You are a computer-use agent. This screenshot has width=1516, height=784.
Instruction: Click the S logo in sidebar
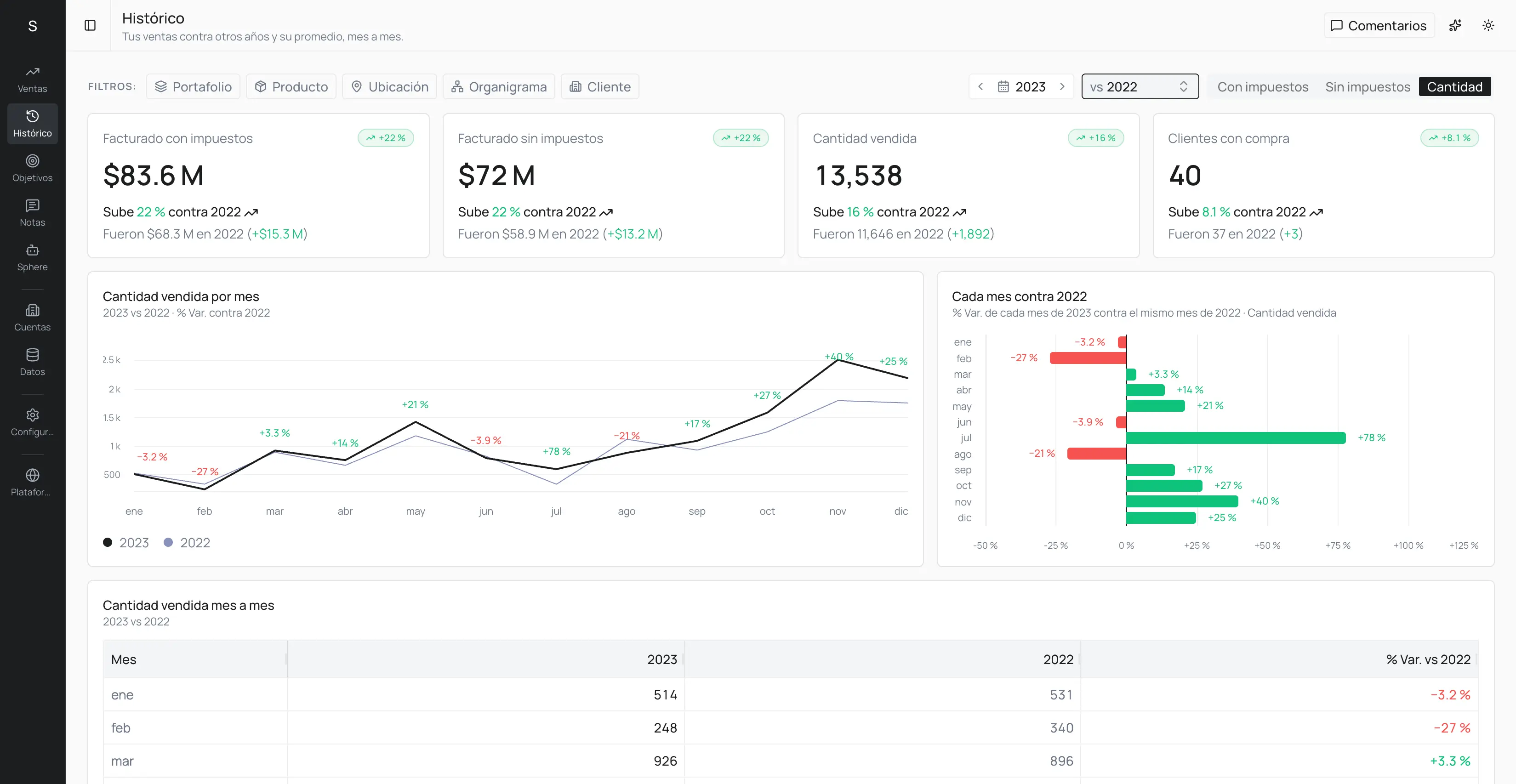32,26
